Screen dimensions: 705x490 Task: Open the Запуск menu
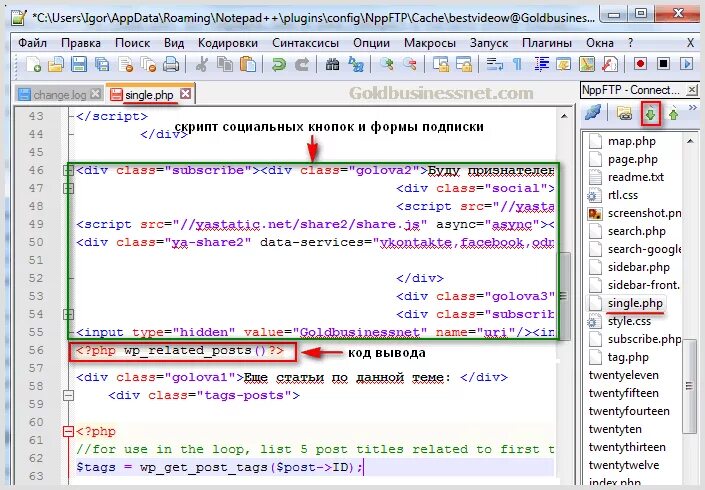pos(489,43)
